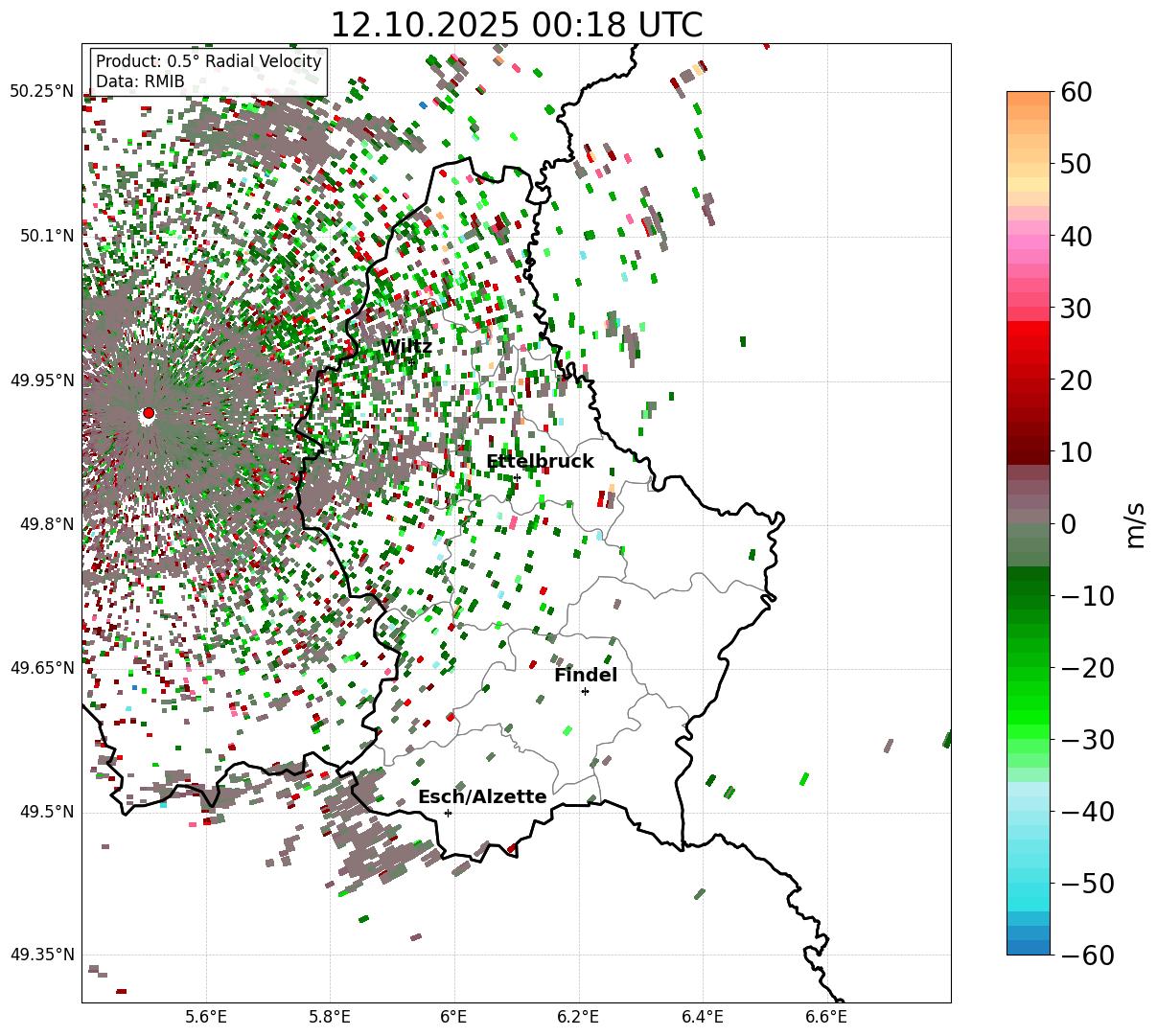
Task: Click the colorbar value −20
Action: pyautogui.click(x=1086, y=667)
